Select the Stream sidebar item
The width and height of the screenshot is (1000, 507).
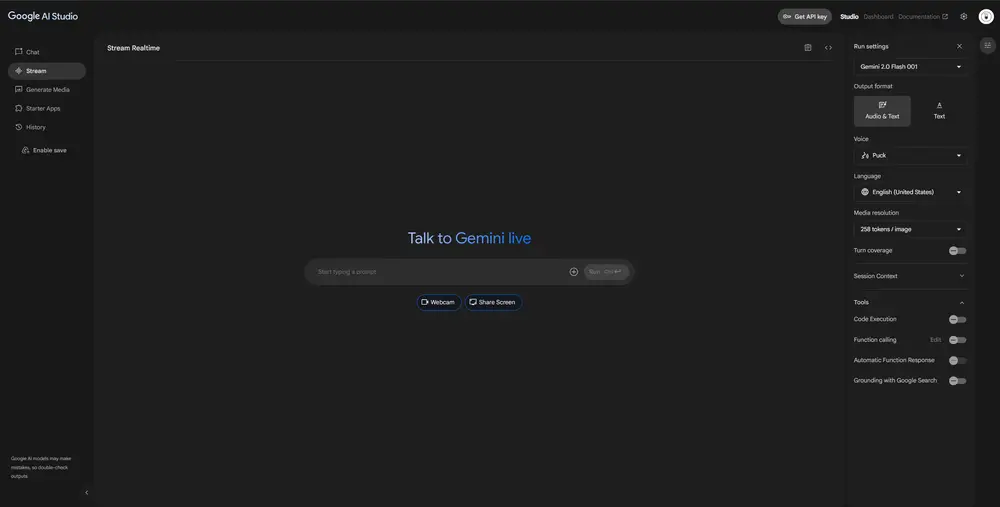coord(47,71)
